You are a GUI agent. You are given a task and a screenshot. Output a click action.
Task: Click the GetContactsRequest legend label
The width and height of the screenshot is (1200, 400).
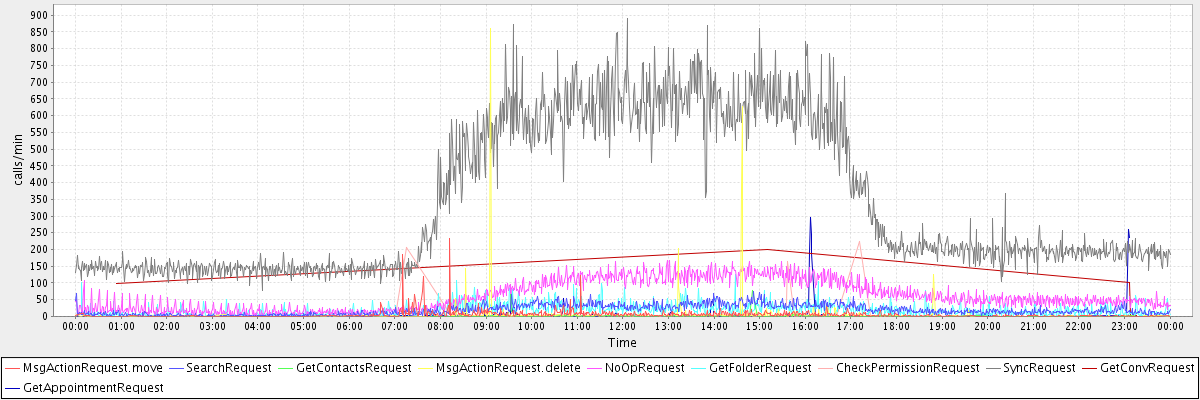(354, 368)
